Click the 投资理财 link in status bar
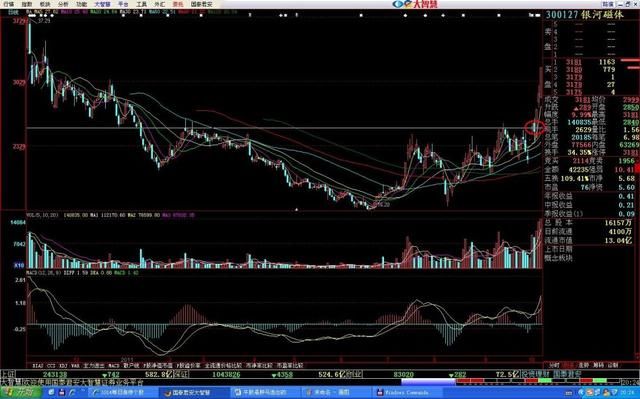This screenshot has height=399, width=640. [536, 374]
